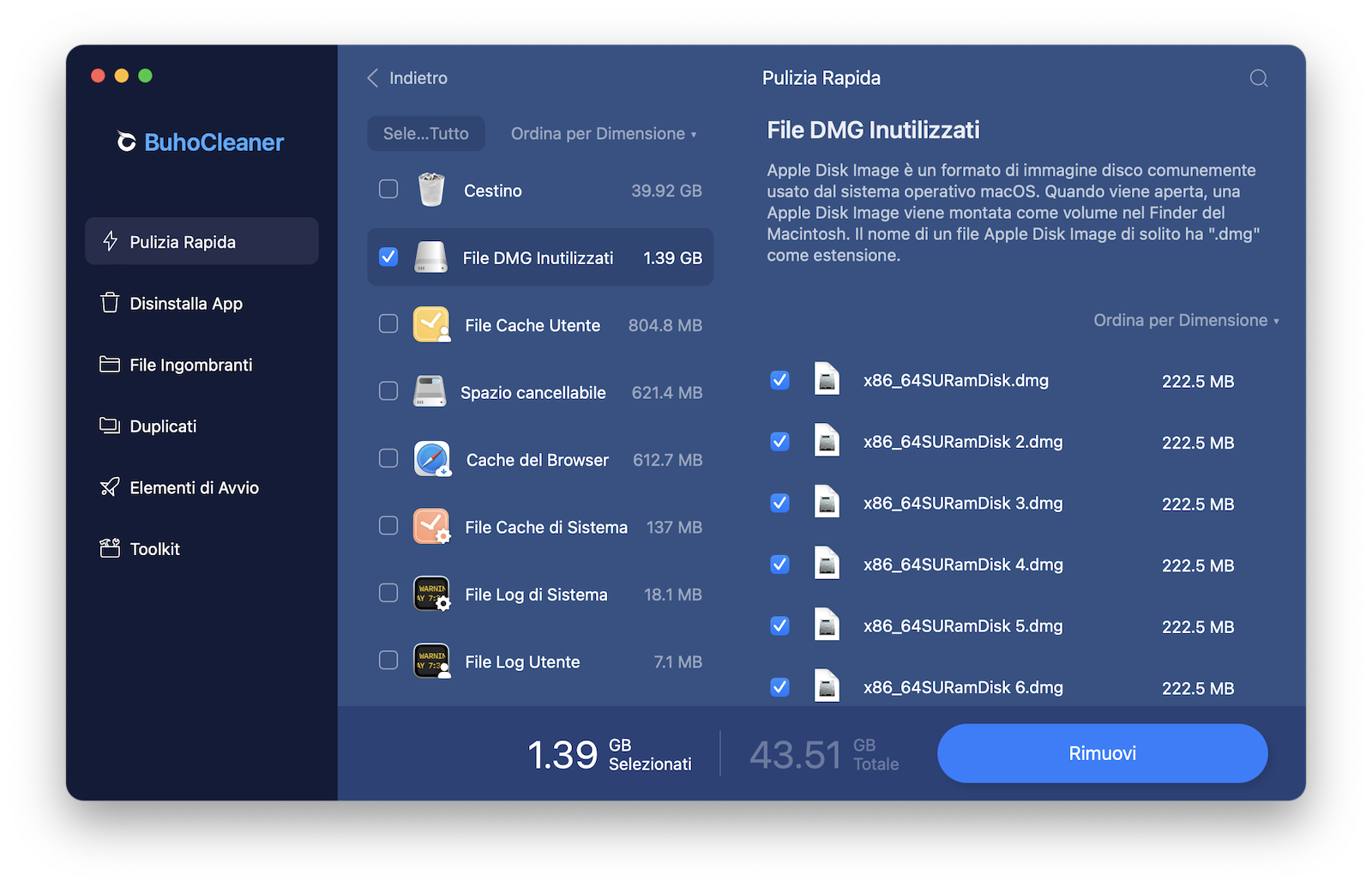Uncheck the x86_64SURamDisk 6.dmg checkbox
The image size is (1372, 888).
[779, 686]
